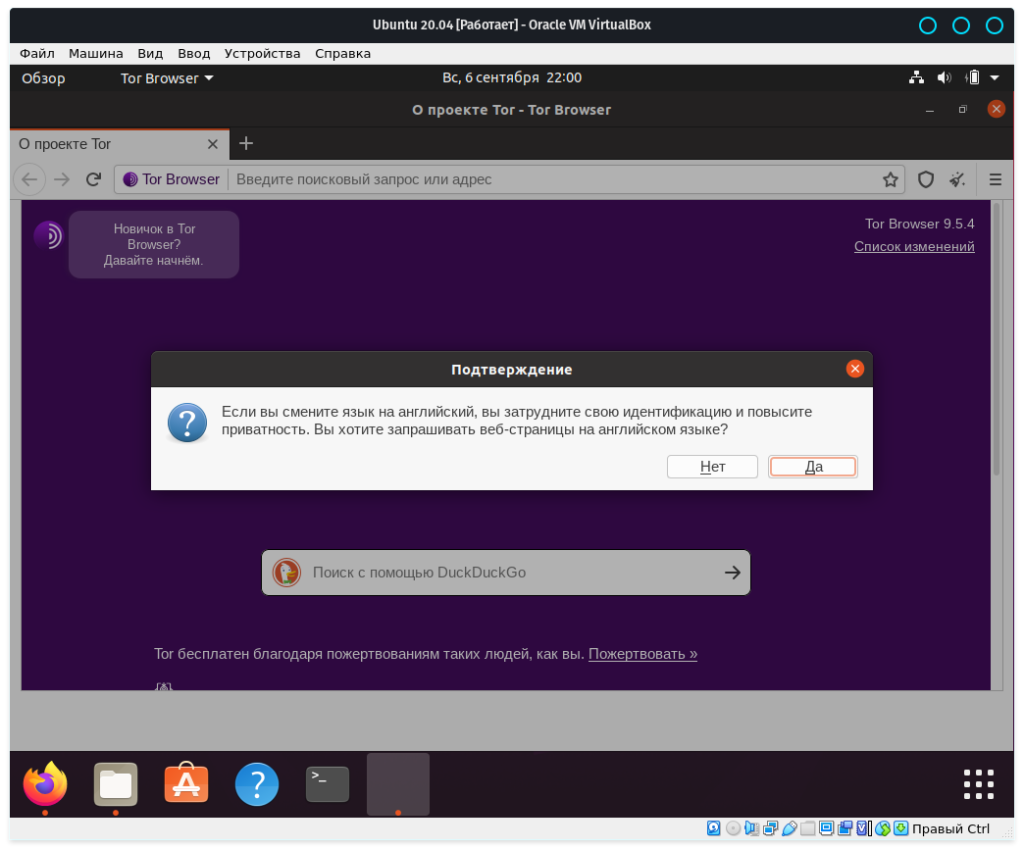
Task: Click the New Identity broom icon
Action: pyautogui.click(x=957, y=180)
